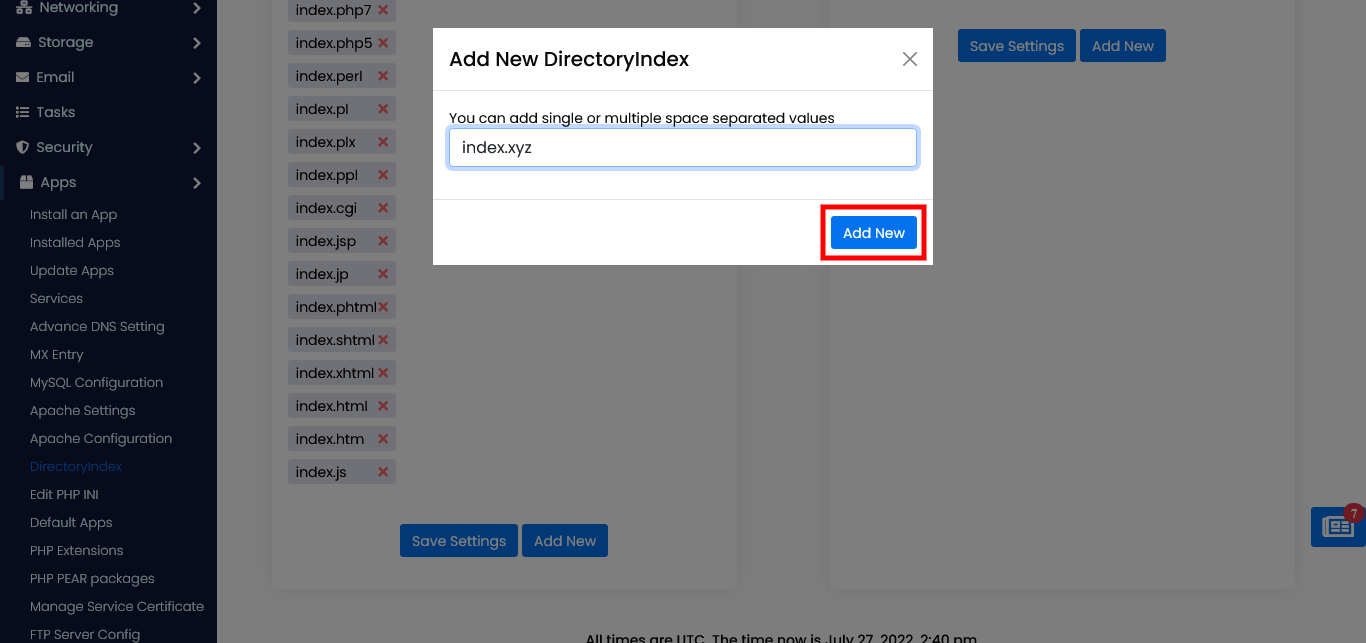This screenshot has height=643, width=1366.
Task: Remove the index.jsp entry
Action: pyautogui.click(x=383, y=241)
